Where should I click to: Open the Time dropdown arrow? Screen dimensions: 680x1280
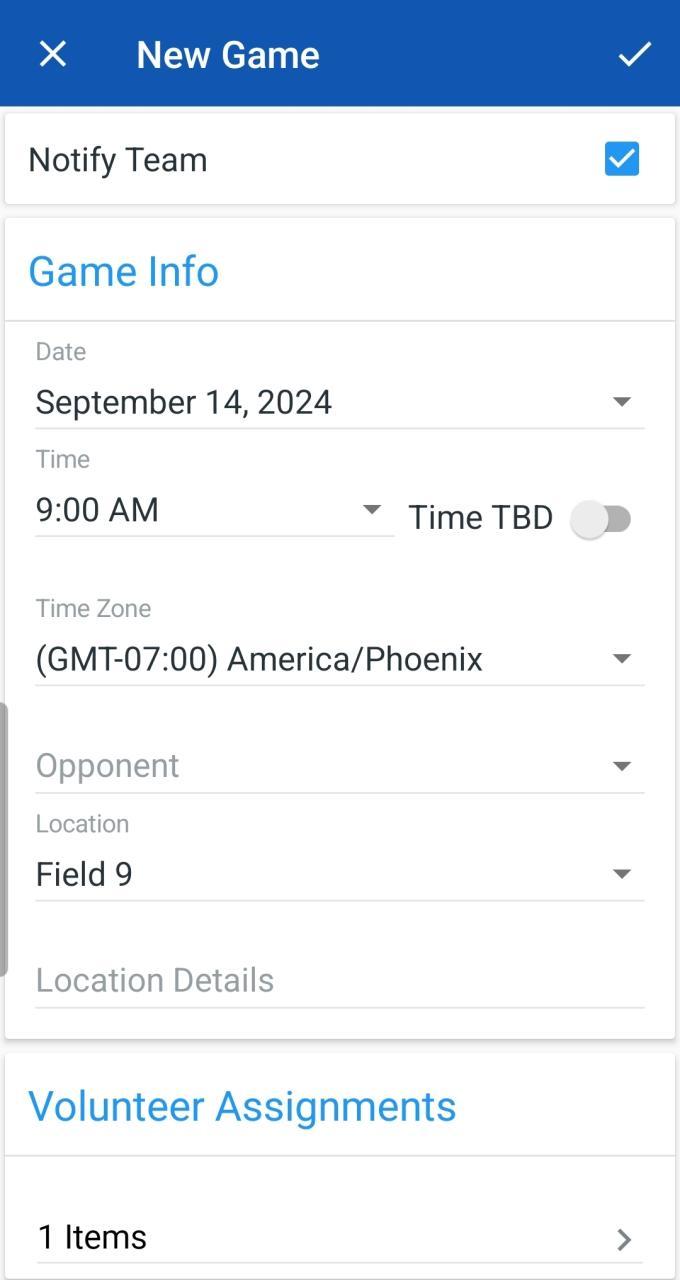pyautogui.click(x=372, y=509)
